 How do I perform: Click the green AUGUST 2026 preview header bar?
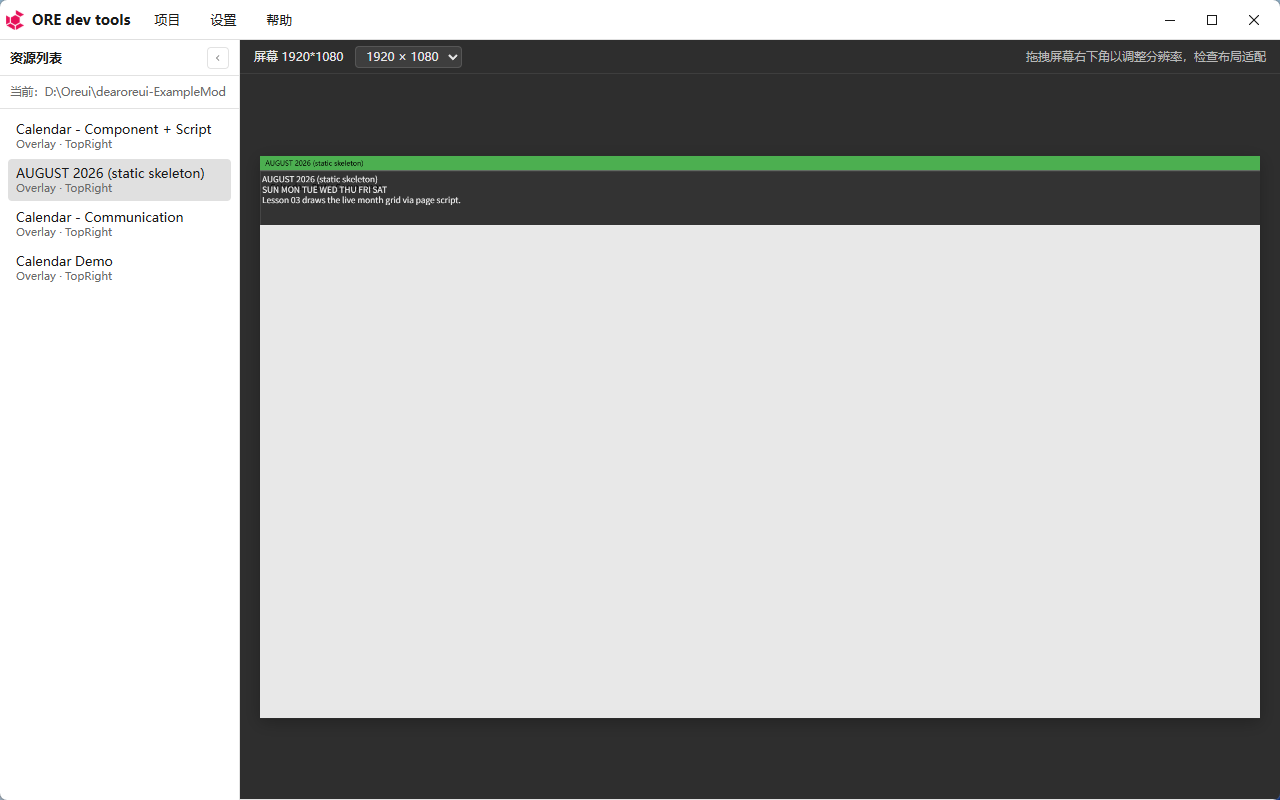coord(760,163)
